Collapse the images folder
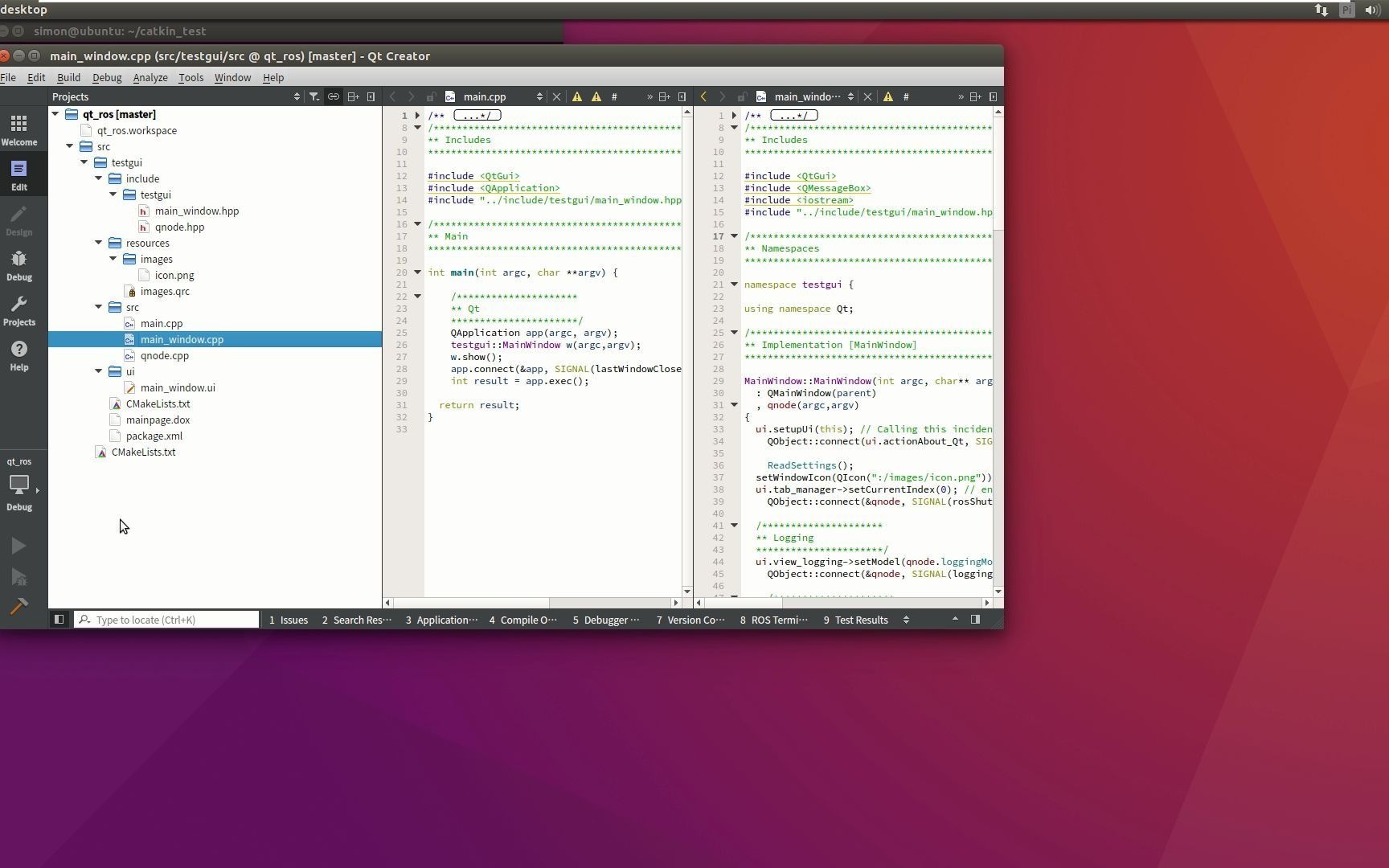The image size is (1389, 868). [x=113, y=259]
